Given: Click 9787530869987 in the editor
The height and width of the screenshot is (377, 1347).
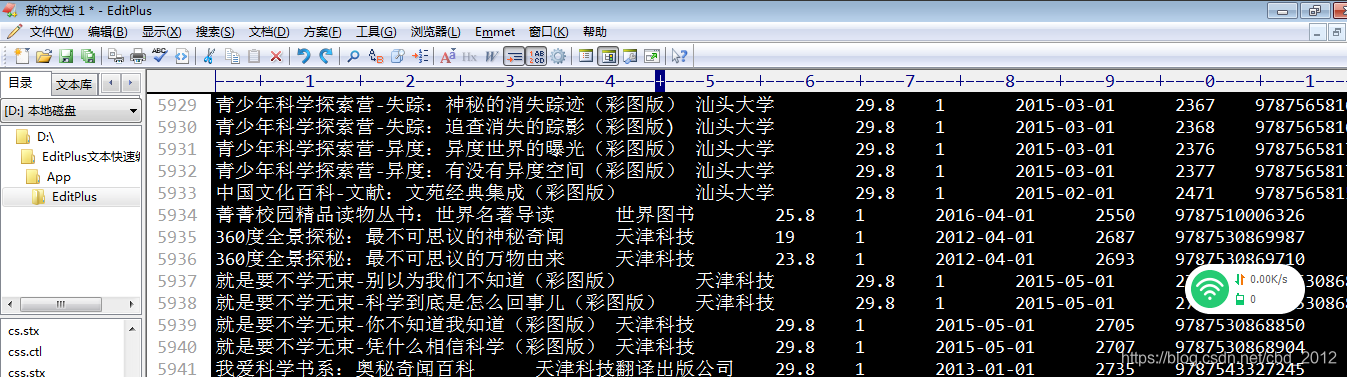Looking at the screenshot, I should [x=1240, y=237].
